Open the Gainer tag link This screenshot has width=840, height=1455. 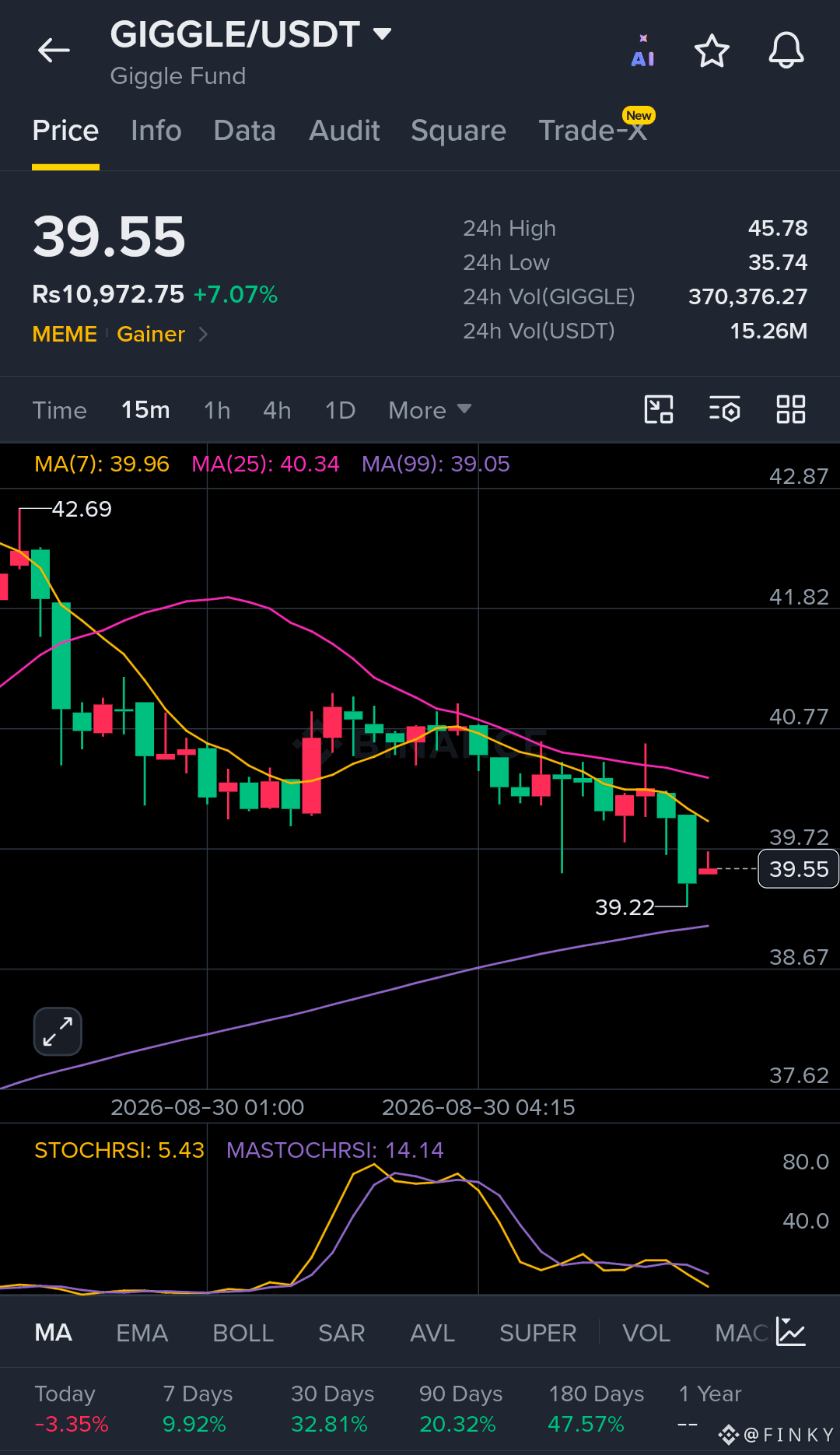click(x=151, y=334)
